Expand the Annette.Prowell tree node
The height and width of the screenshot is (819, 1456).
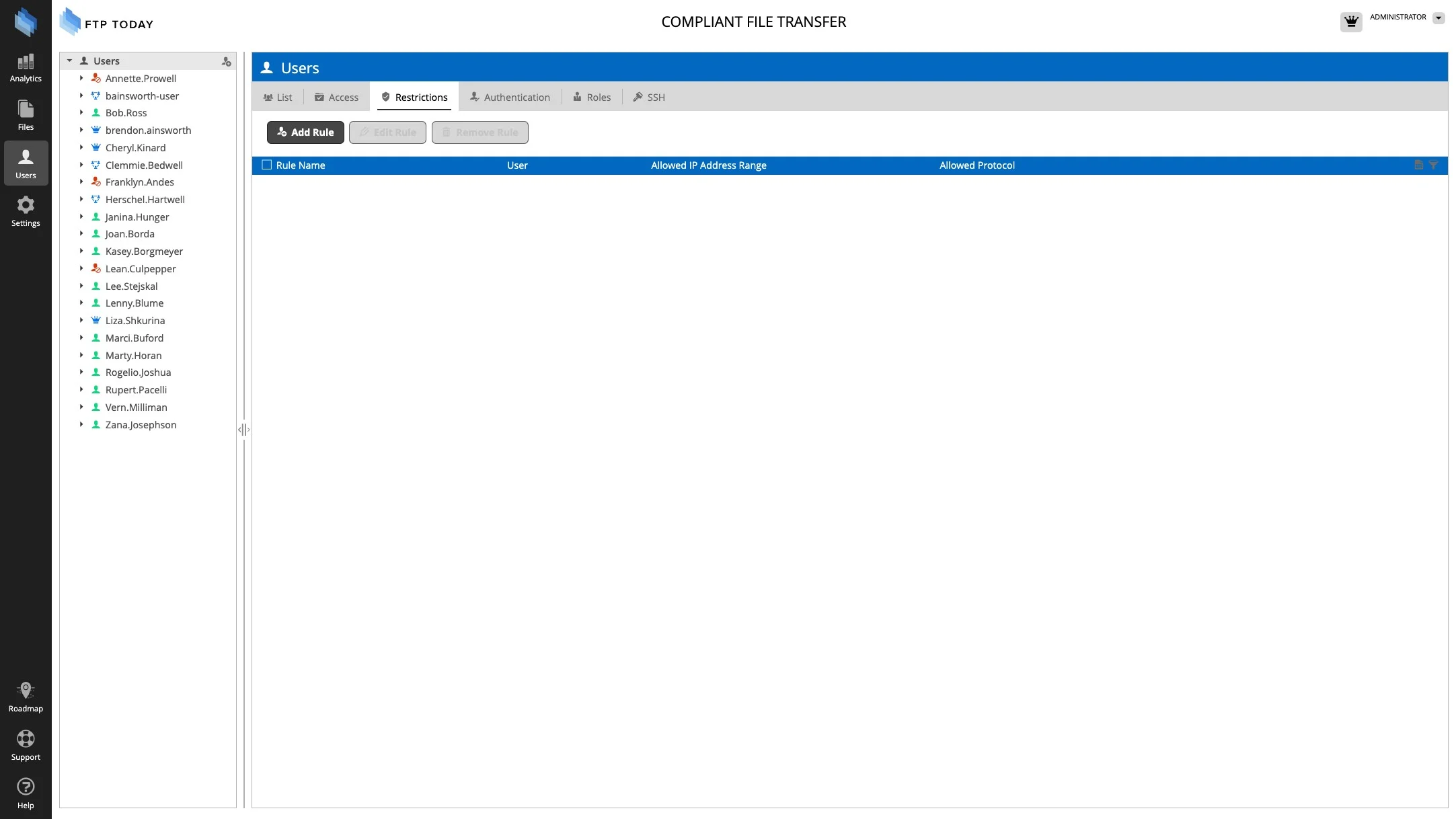(x=81, y=79)
